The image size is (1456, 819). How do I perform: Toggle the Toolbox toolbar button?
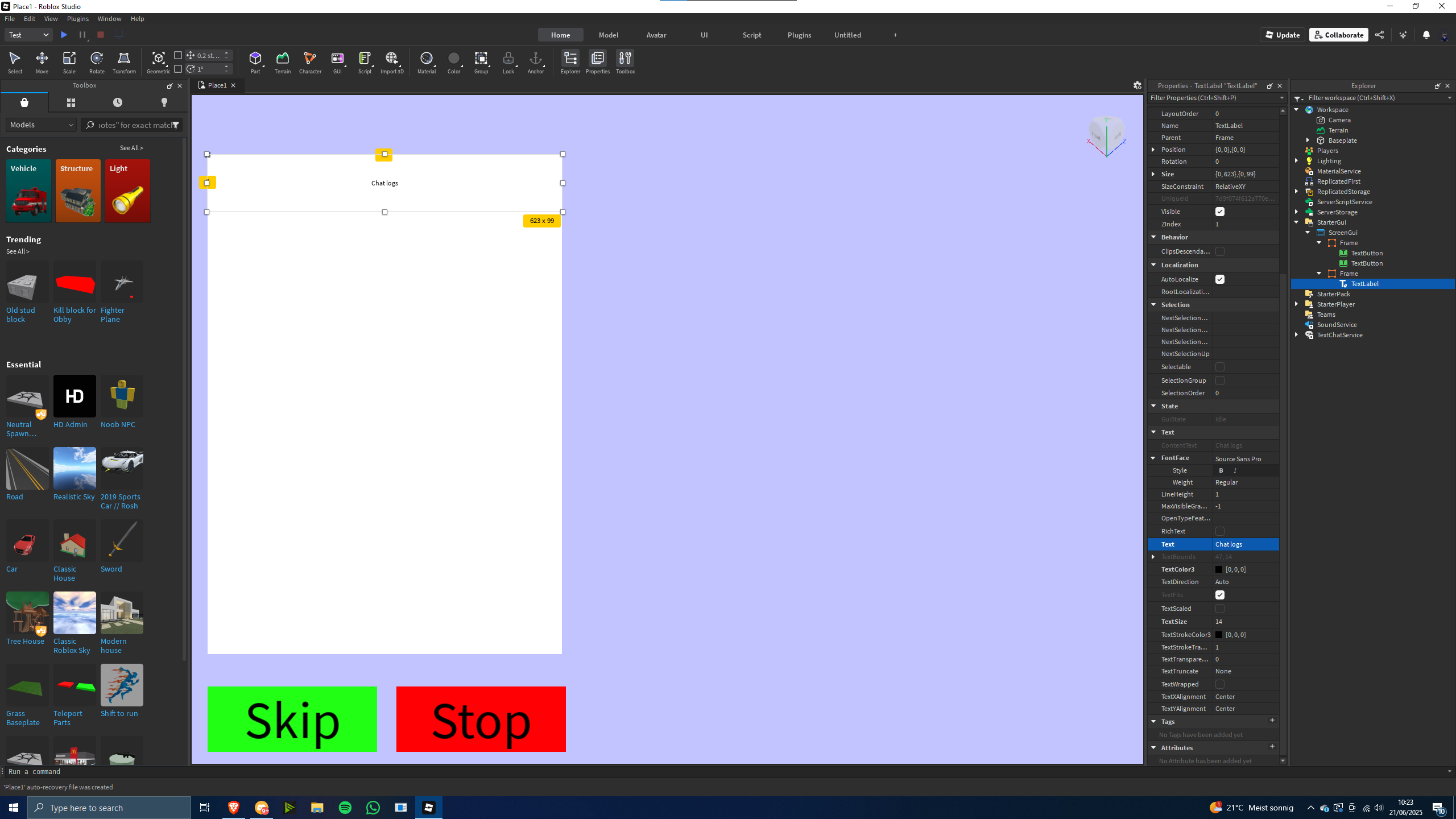click(625, 62)
